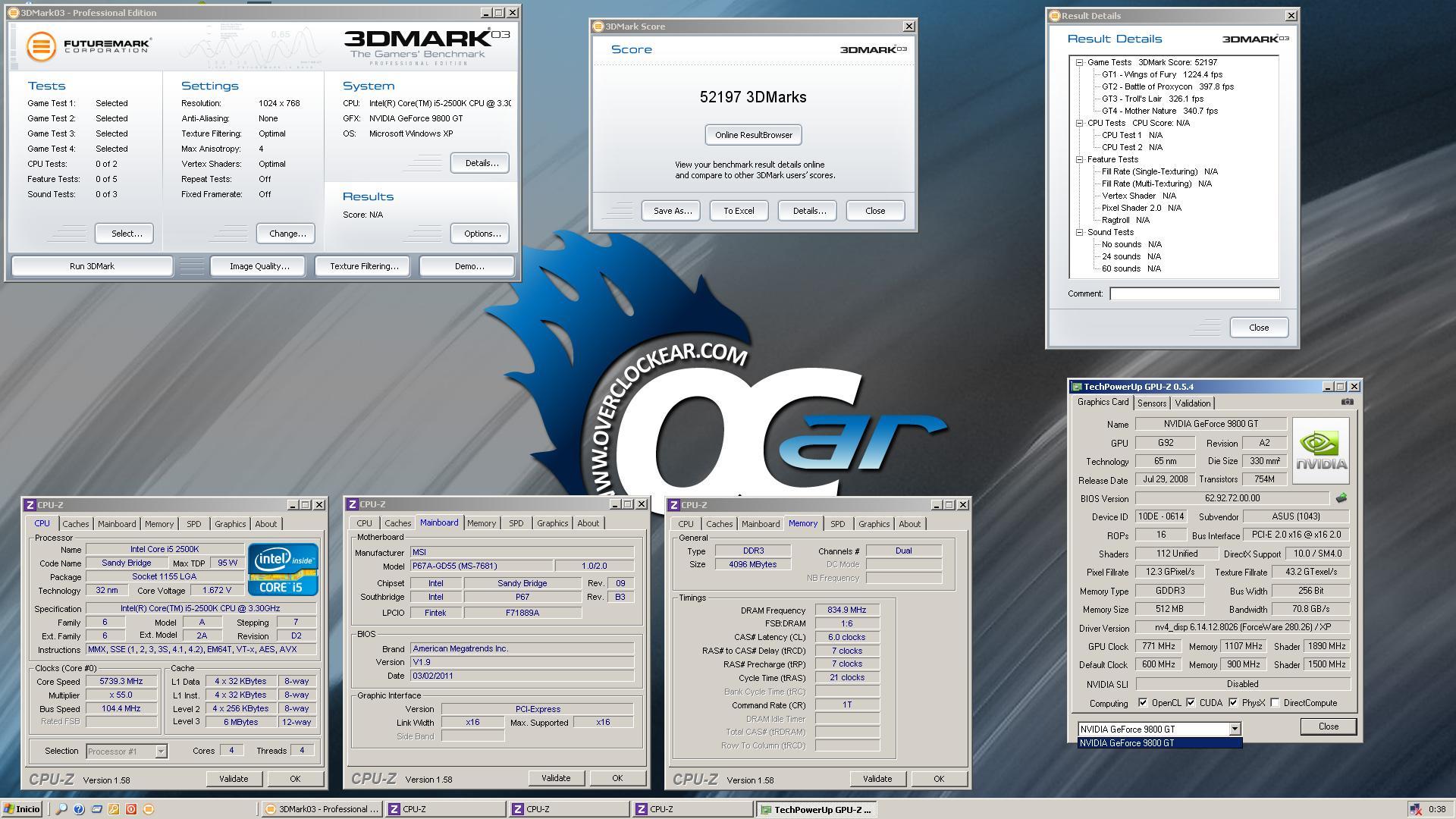
Task: Open the GPU selection dropdown arrow in GPU-Z
Action: (x=1235, y=729)
